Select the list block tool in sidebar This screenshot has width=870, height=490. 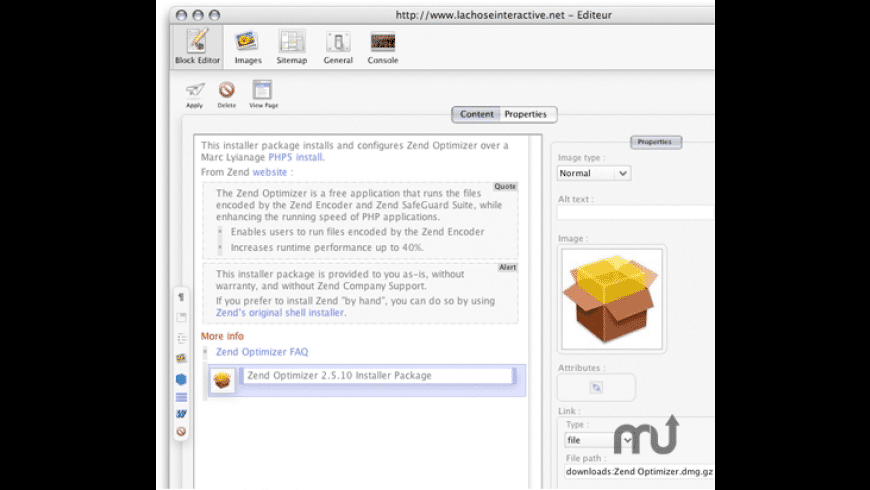click(x=181, y=338)
